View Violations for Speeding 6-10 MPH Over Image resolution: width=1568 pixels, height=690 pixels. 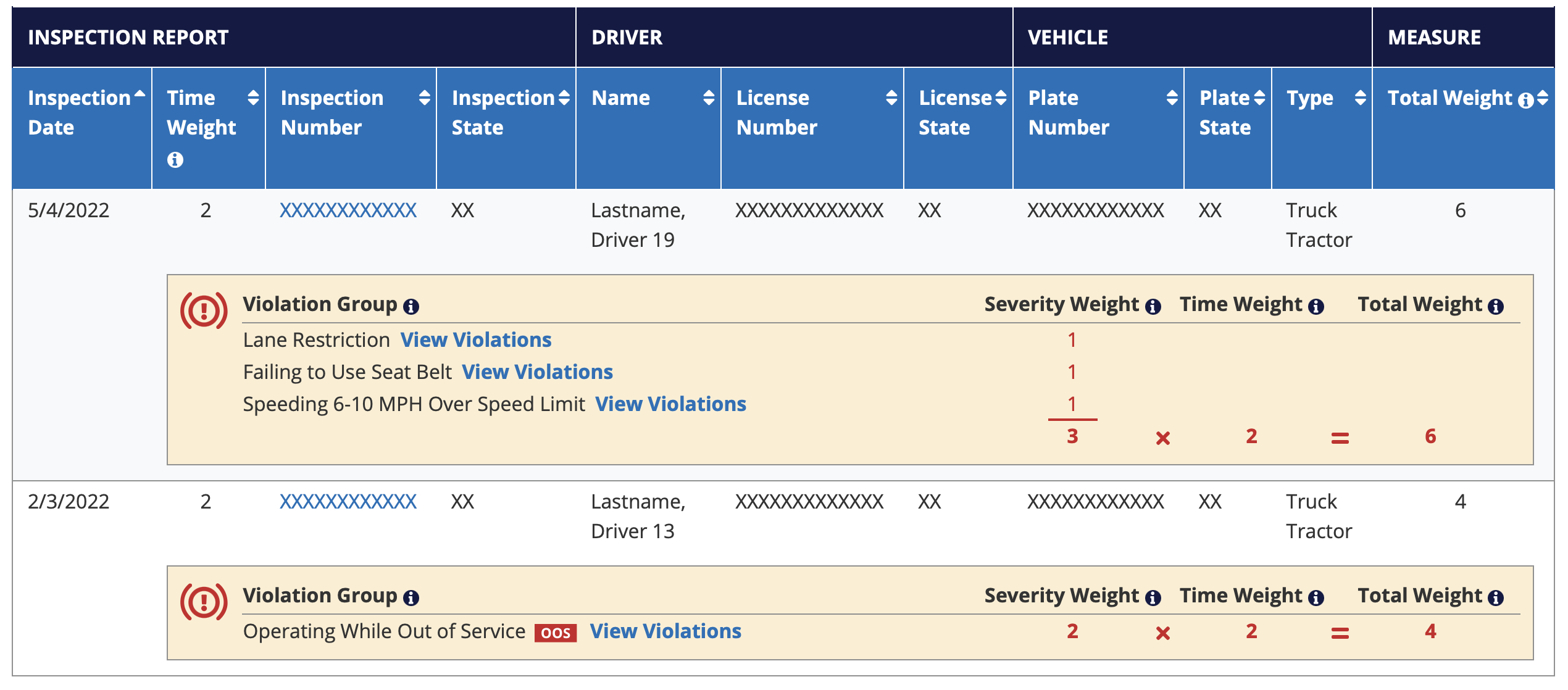pyautogui.click(x=670, y=404)
